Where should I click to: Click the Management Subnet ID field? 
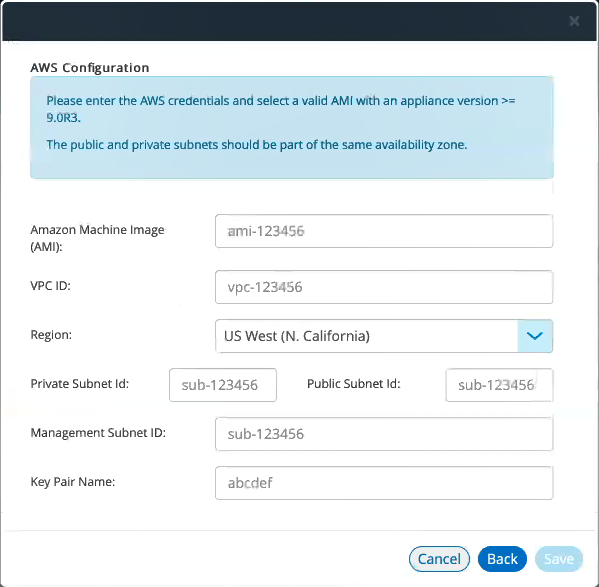coord(384,434)
